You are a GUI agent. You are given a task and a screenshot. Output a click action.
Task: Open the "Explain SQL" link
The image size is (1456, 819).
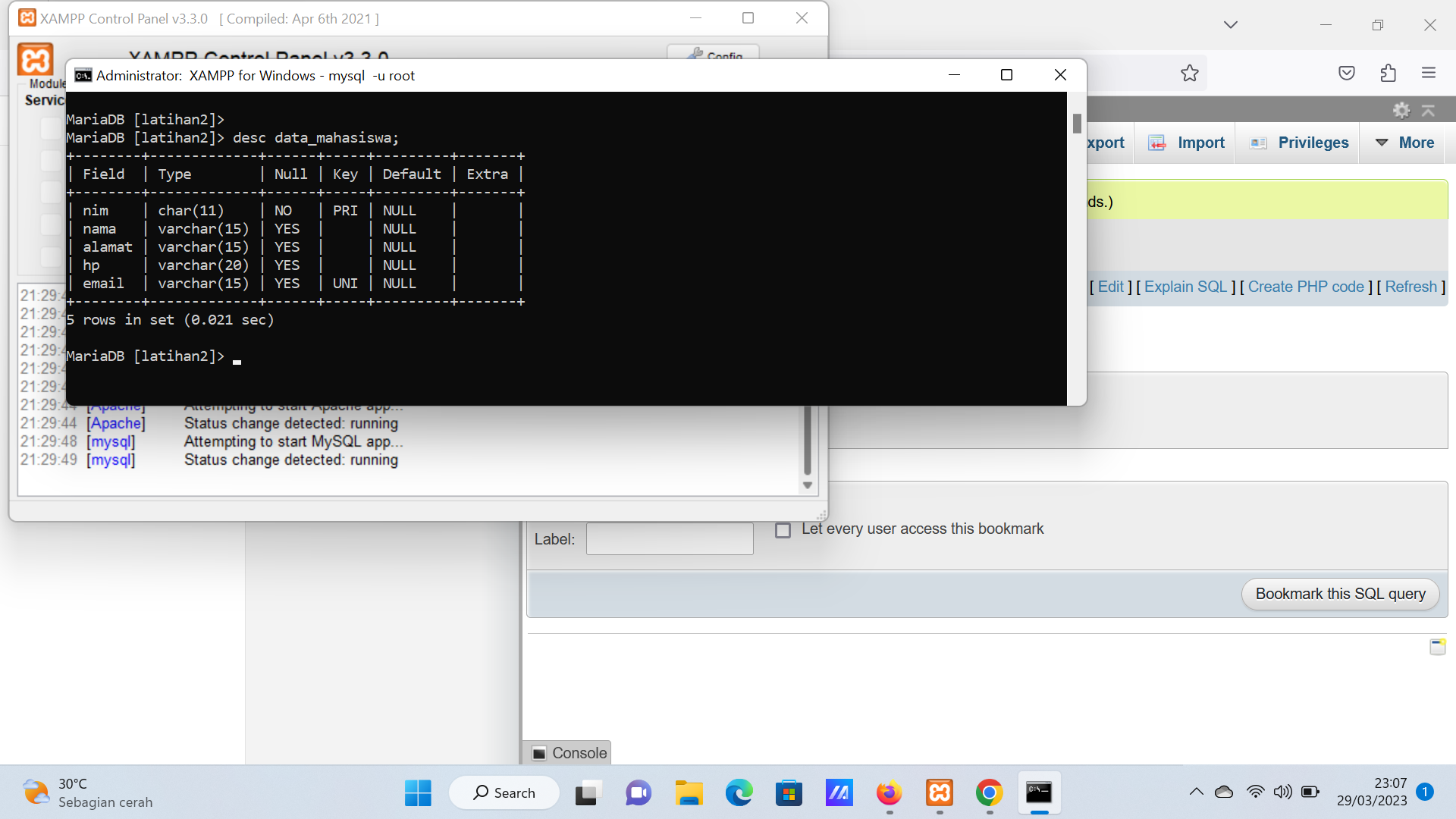point(1186,287)
